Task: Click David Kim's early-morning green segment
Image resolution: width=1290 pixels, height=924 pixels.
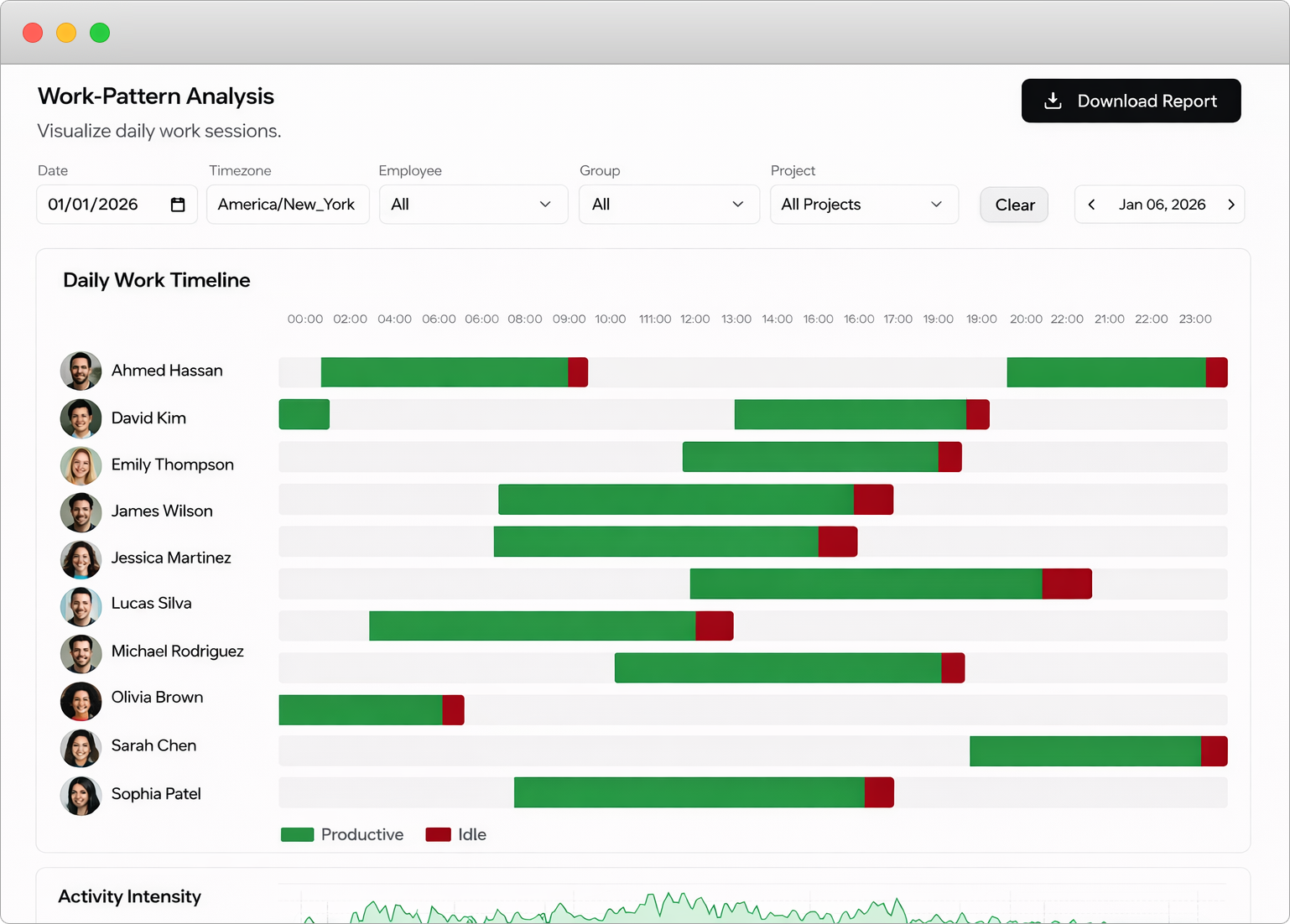Action: point(304,414)
